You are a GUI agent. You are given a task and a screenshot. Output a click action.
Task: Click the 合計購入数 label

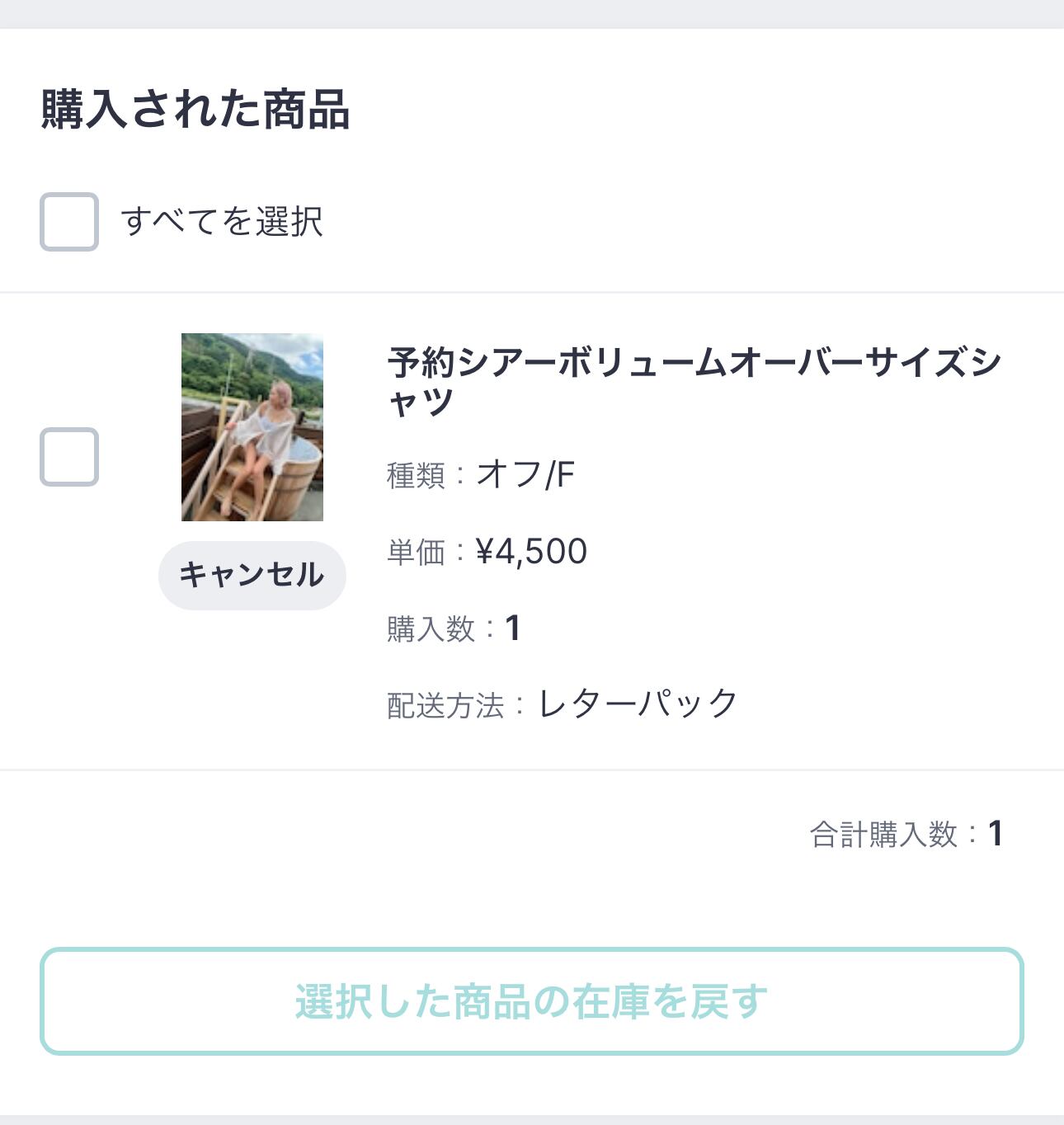[x=883, y=835]
